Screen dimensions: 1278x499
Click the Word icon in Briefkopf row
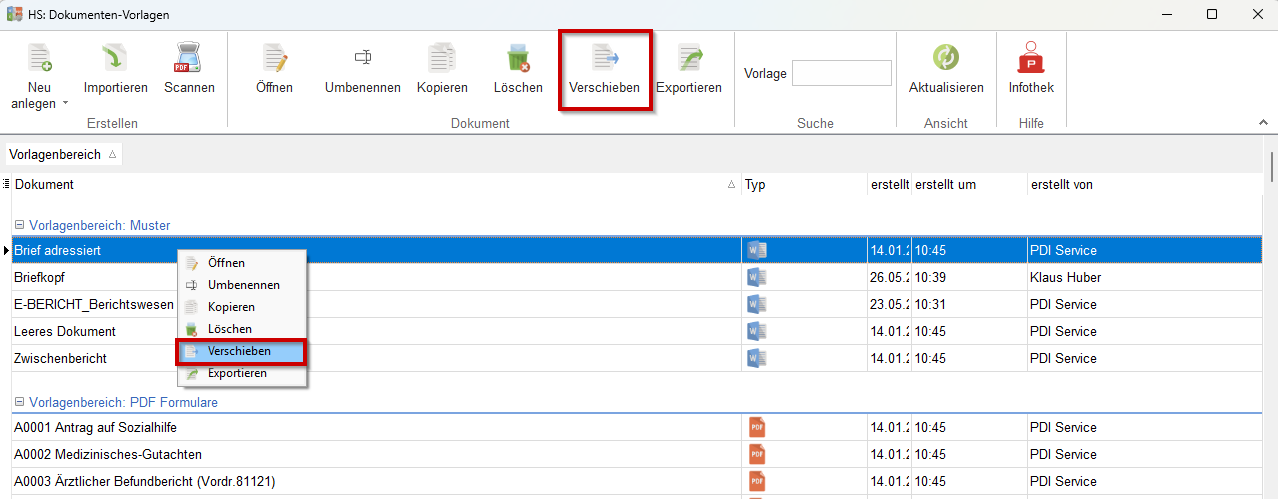pos(757,277)
